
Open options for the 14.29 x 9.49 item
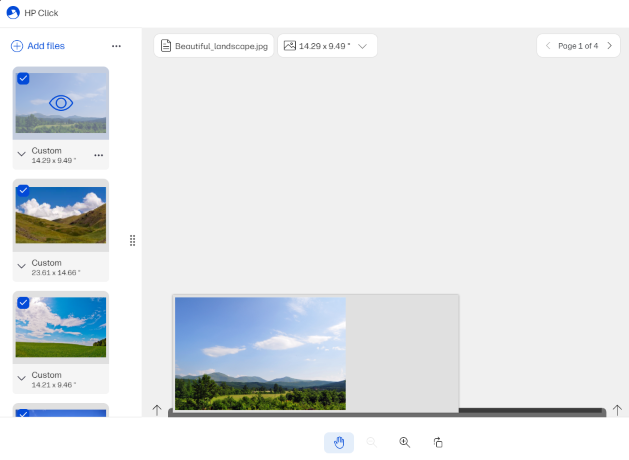(99, 155)
